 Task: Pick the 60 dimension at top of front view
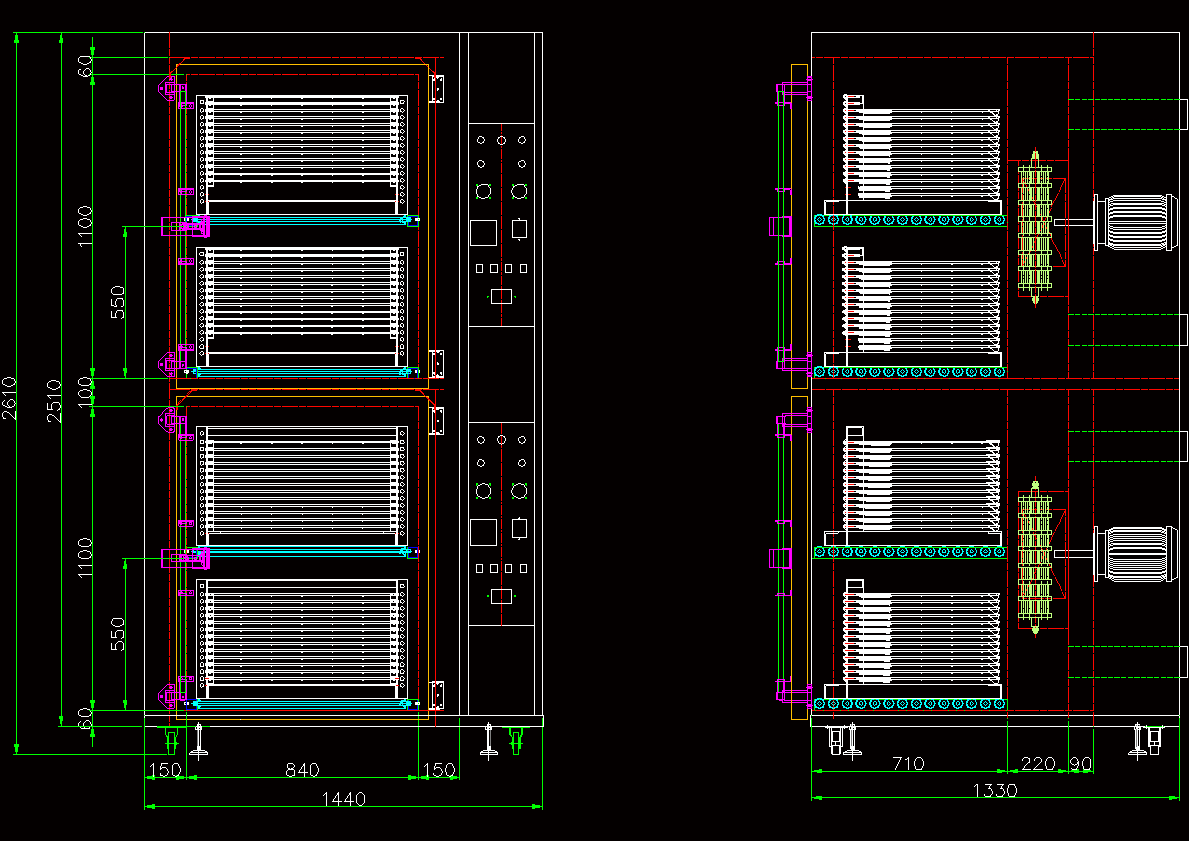(84, 66)
